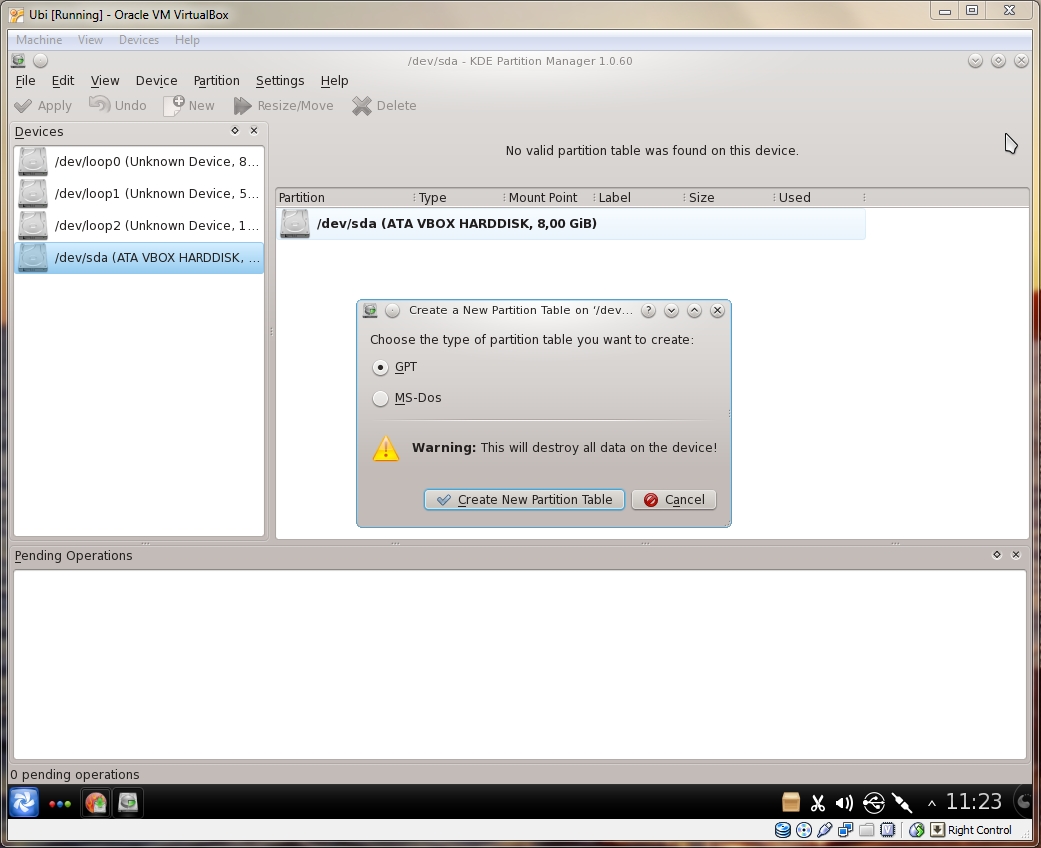Image resolution: width=1041 pixels, height=848 pixels.
Task: Sort by the Type column header
Action: coord(459,197)
